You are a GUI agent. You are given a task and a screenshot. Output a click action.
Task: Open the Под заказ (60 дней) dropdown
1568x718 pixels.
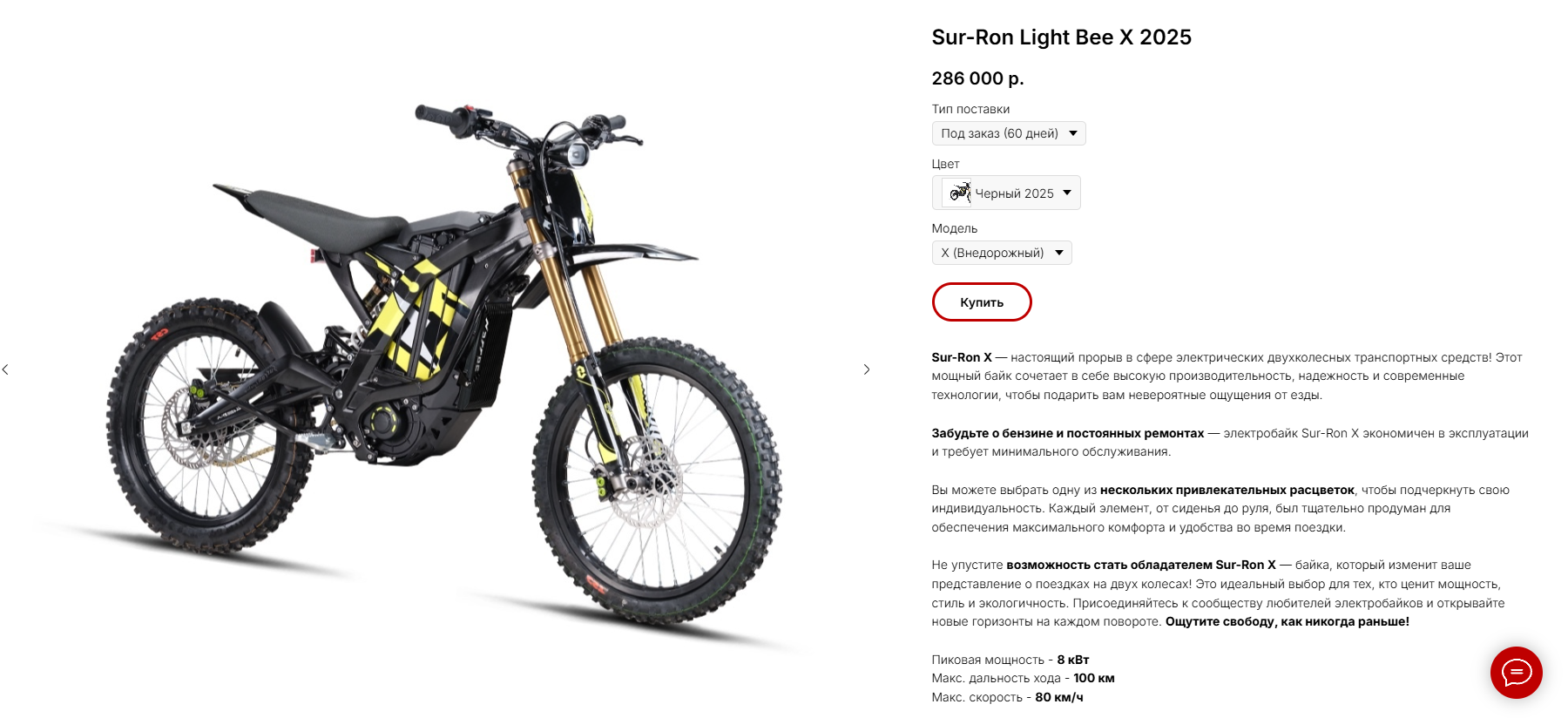[1009, 133]
